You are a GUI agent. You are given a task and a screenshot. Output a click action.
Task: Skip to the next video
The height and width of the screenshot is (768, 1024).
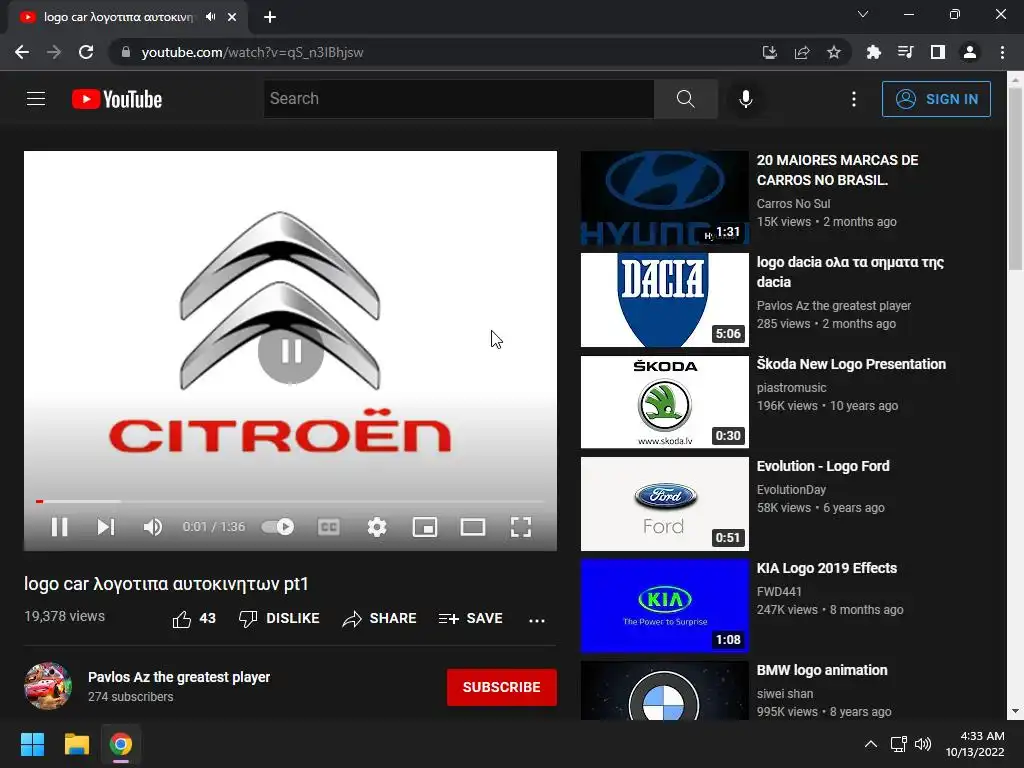106,527
